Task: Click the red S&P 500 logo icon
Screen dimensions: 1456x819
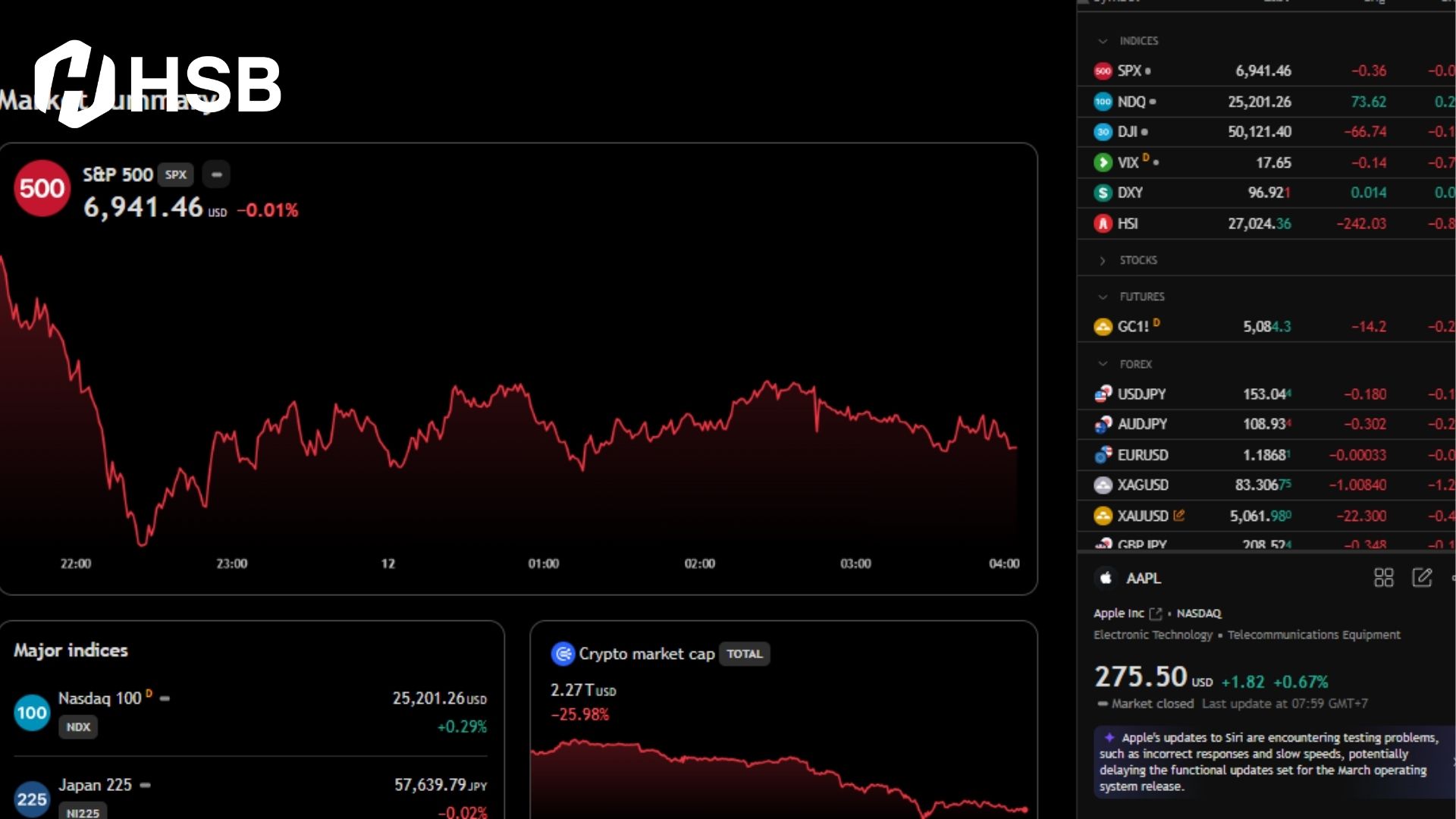Action: click(42, 188)
